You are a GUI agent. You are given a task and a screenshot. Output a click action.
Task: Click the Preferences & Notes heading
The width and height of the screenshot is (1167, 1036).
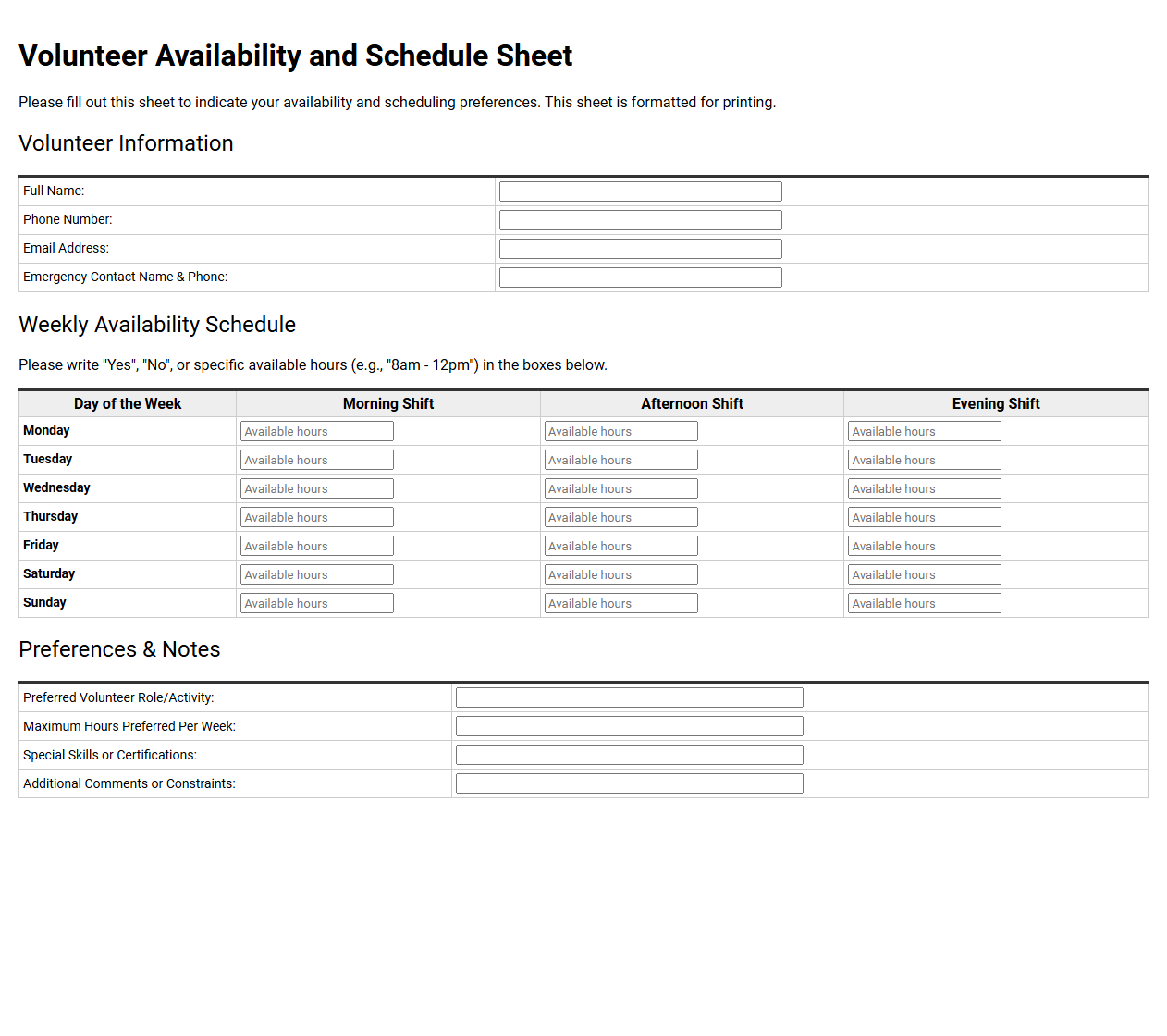coord(119,649)
